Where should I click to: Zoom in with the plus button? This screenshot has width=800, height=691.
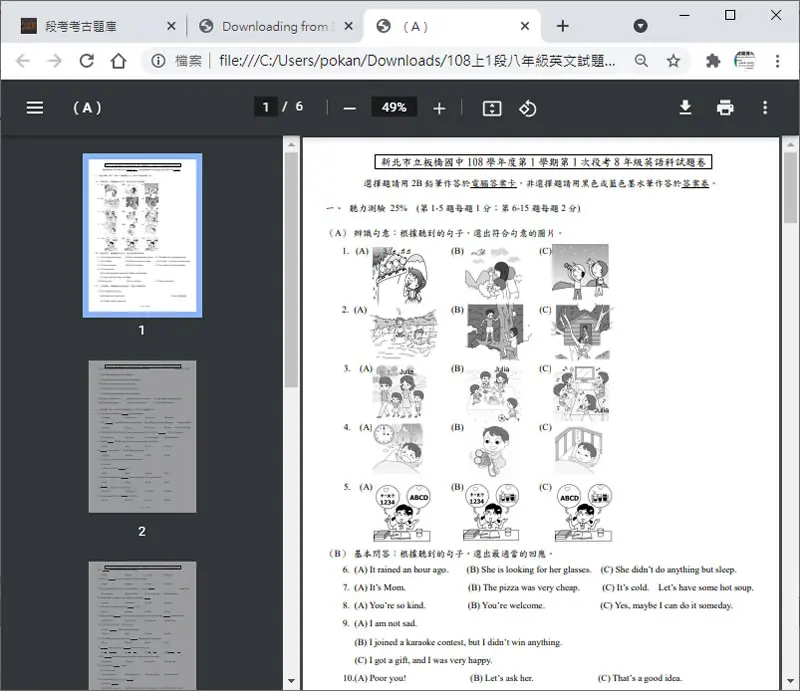pyautogui.click(x=439, y=108)
